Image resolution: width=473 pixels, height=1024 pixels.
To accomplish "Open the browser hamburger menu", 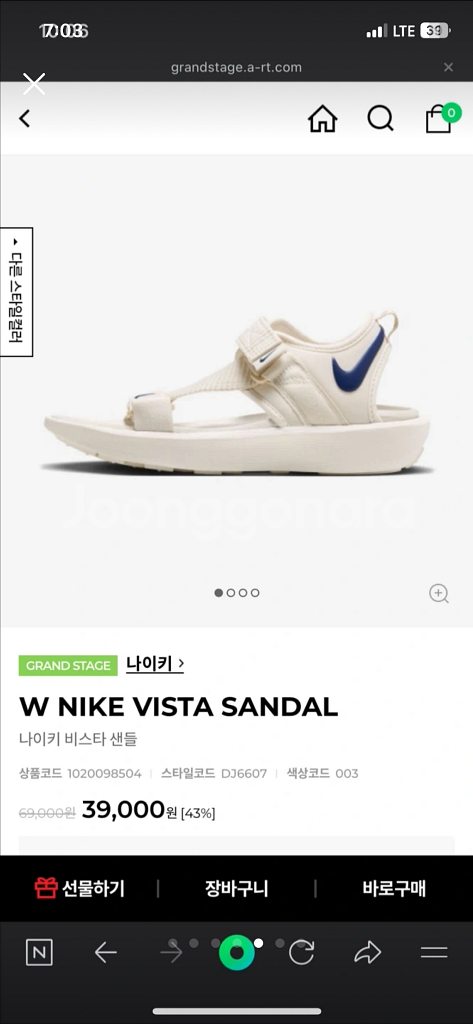I will click(434, 953).
